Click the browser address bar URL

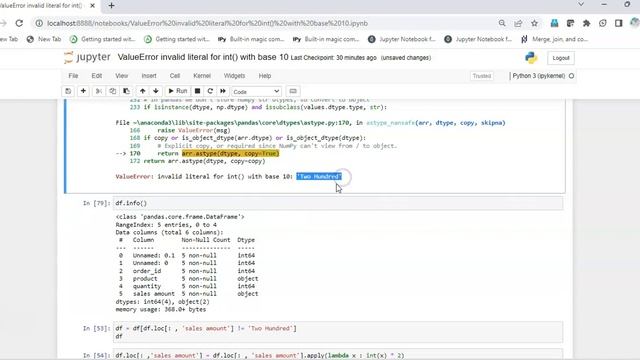click(x=207, y=24)
